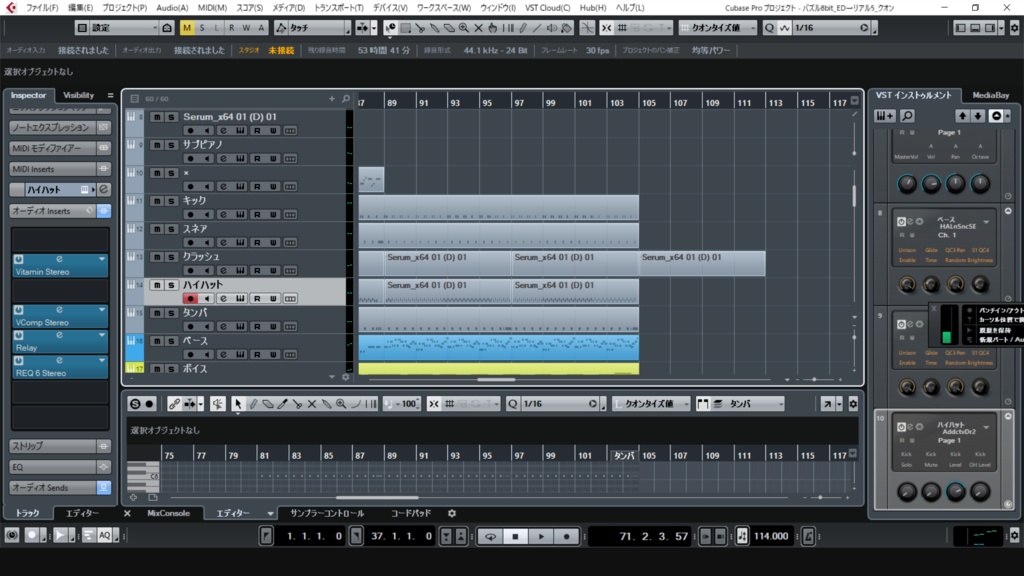1024x576 pixels.
Task: Select the Mute tool in main toolbar
Action: tap(478, 28)
